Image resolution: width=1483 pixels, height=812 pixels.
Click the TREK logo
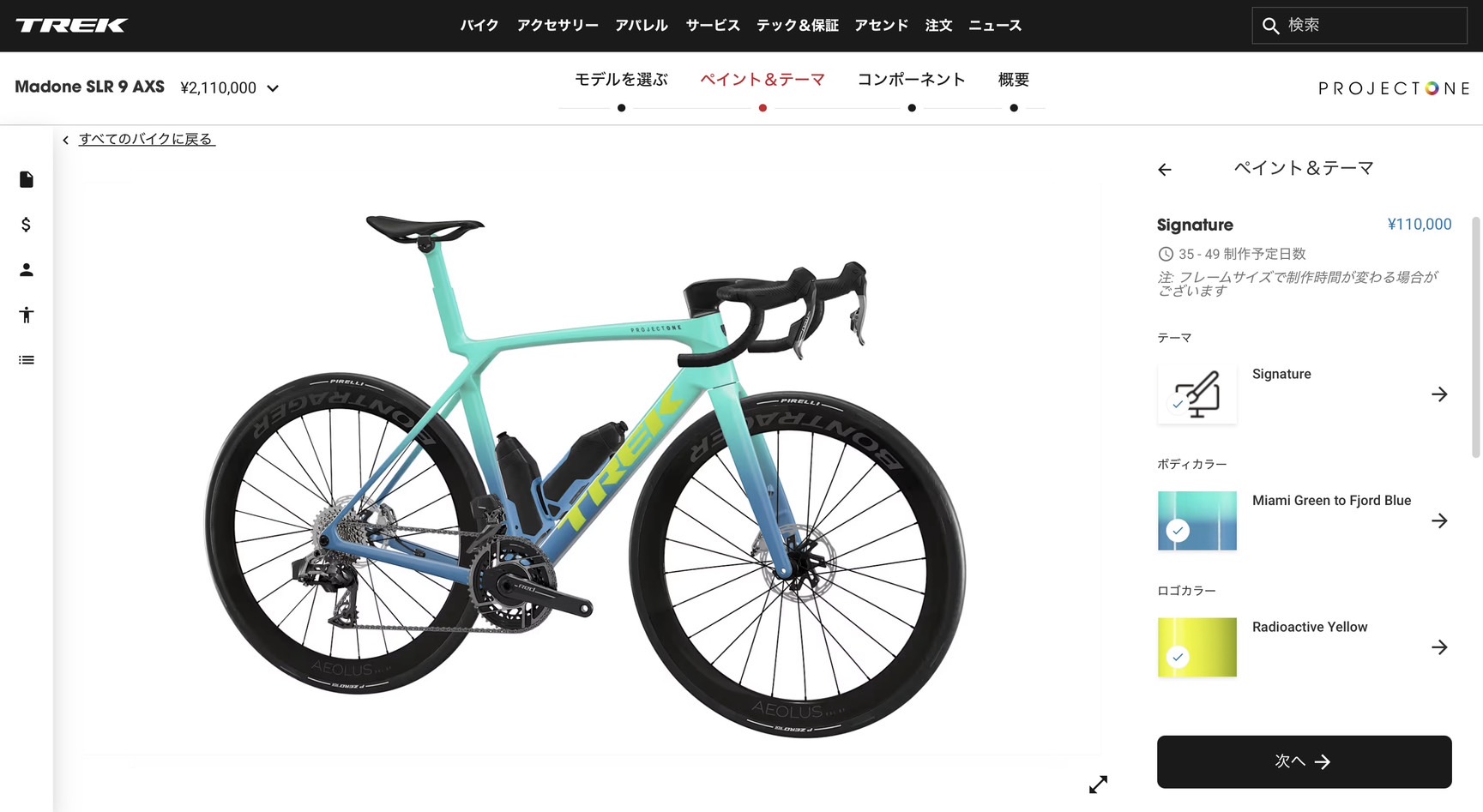(x=72, y=26)
